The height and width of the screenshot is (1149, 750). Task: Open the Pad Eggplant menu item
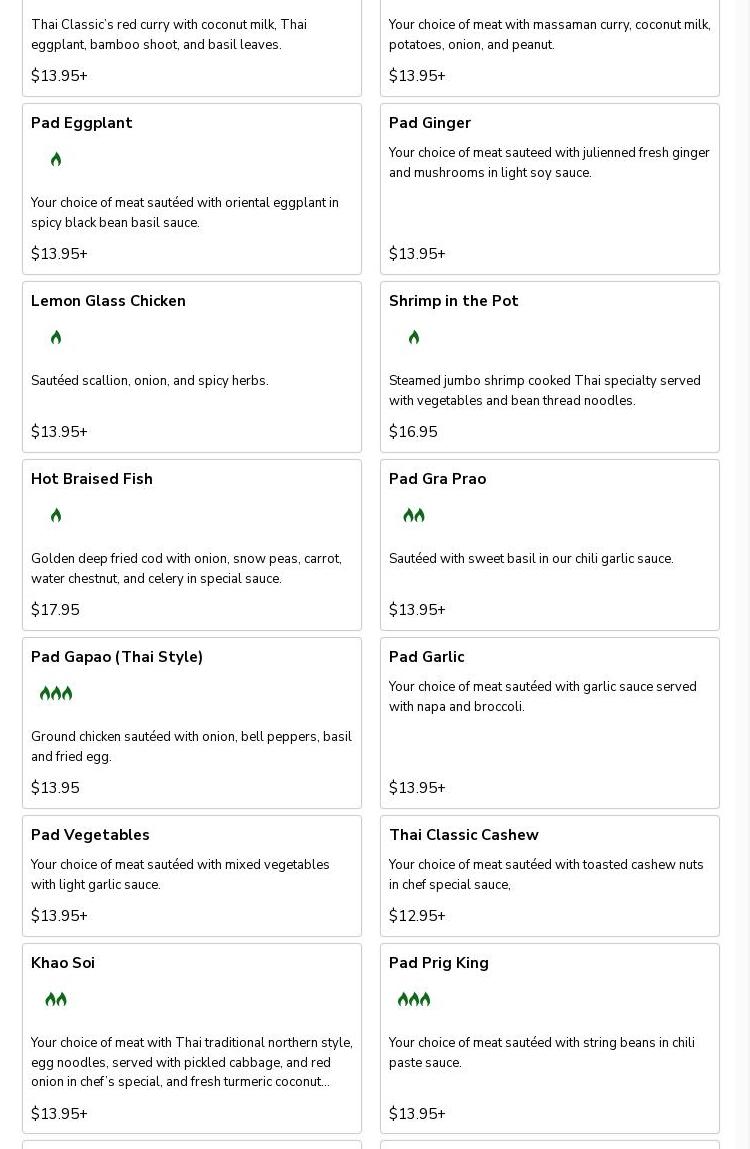coord(82,123)
